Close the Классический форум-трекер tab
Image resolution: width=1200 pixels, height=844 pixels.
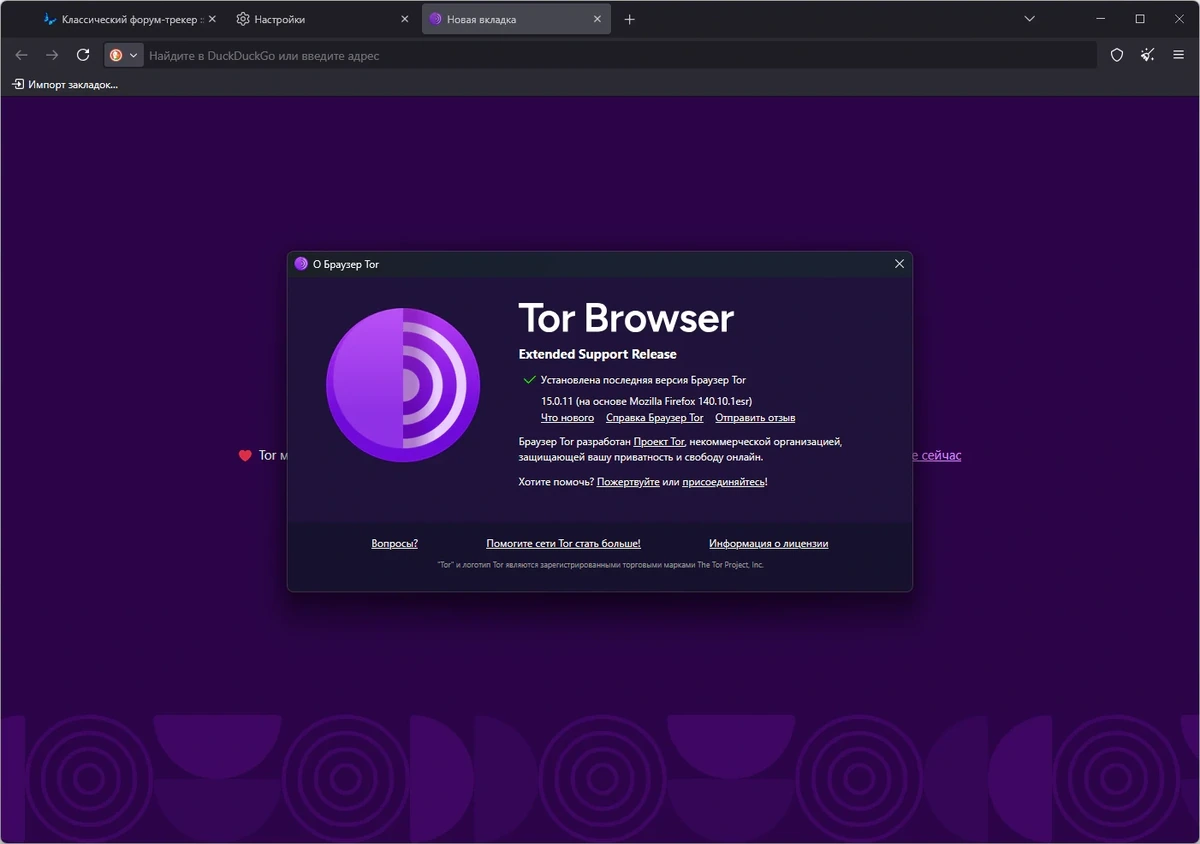[x=211, y=19]
